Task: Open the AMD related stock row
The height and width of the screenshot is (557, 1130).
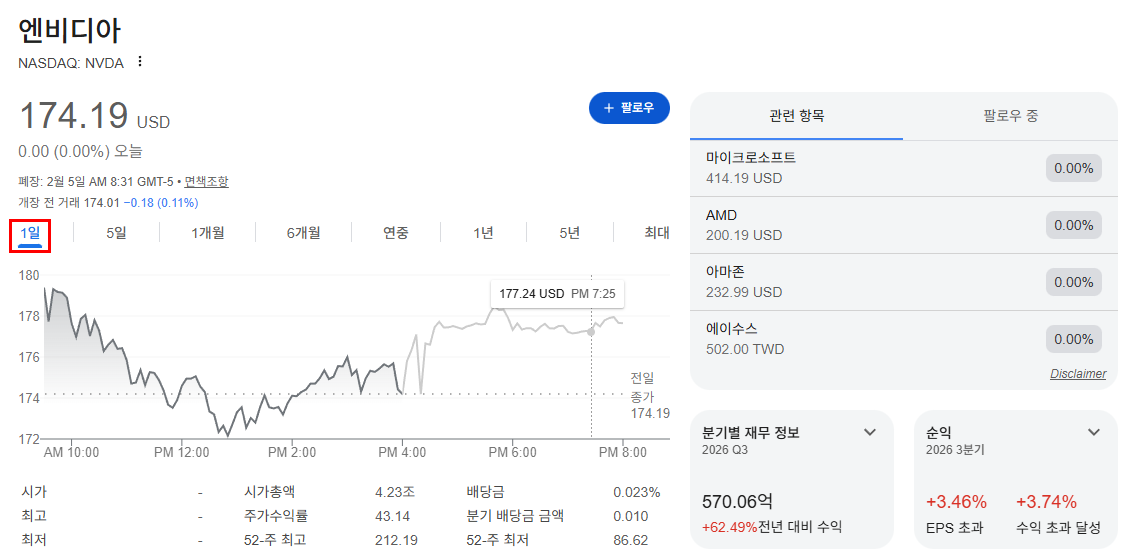Action: point(904,225)
